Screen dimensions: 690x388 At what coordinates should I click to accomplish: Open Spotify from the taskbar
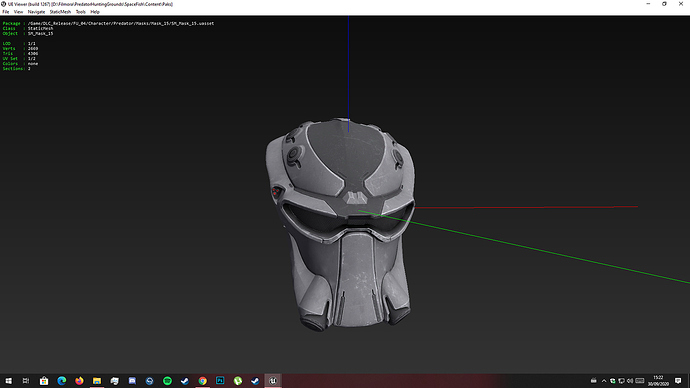pyautogui.click(x=167, y=381)
